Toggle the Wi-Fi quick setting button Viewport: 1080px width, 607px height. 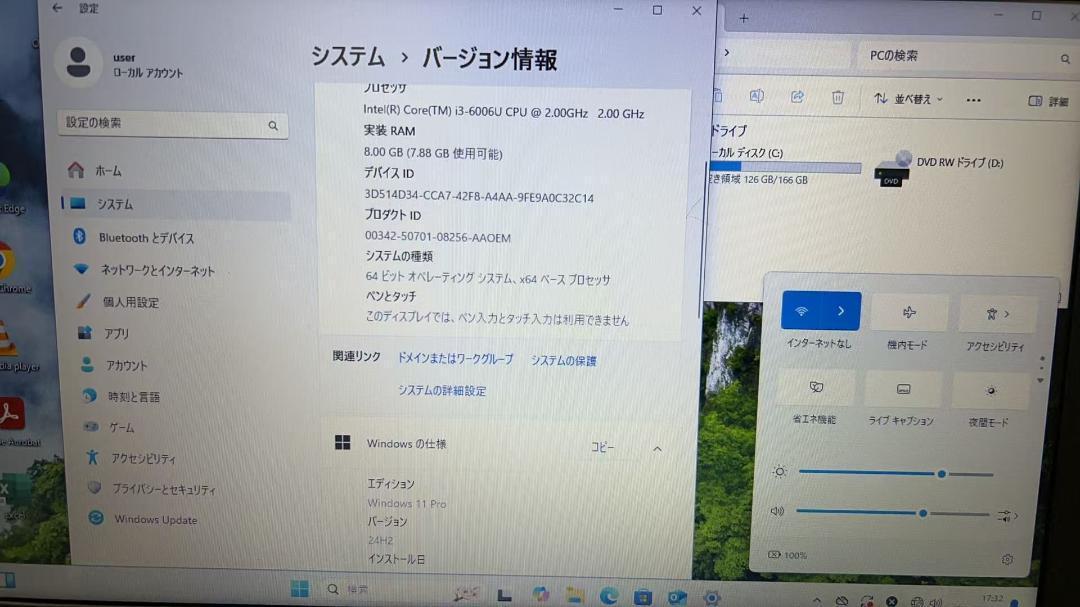coord(802,311)
